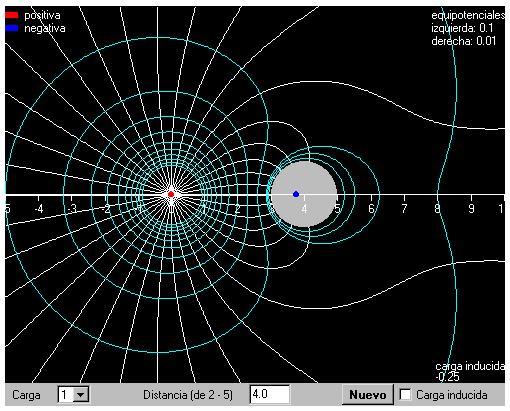Click axis tick labeled -4
Viewport: 510px width, 411px height.
pyautogui.click(x=39, y=209)
